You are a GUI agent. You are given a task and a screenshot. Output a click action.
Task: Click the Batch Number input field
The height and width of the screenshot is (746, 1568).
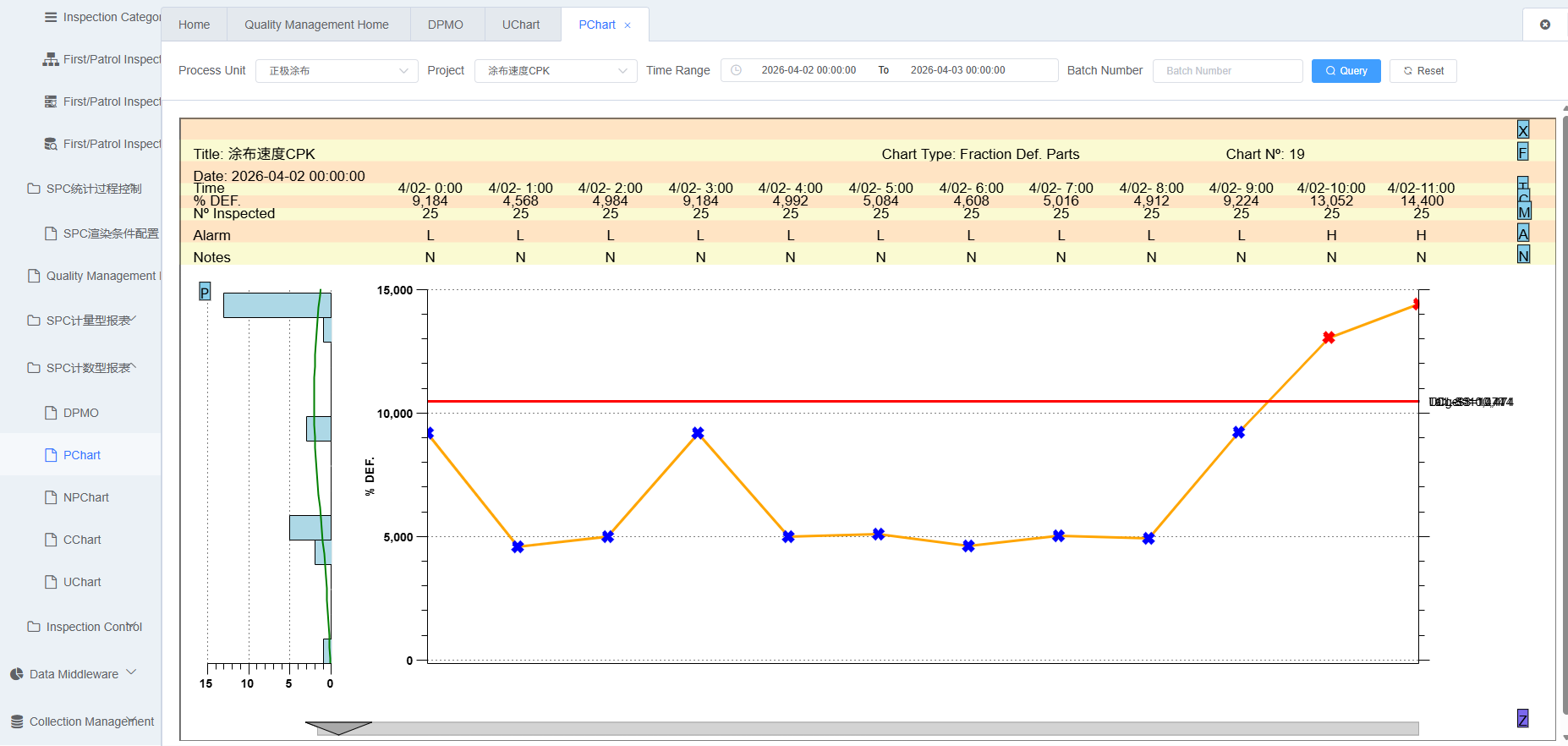pyautogui.click(x=1228, y=71)
